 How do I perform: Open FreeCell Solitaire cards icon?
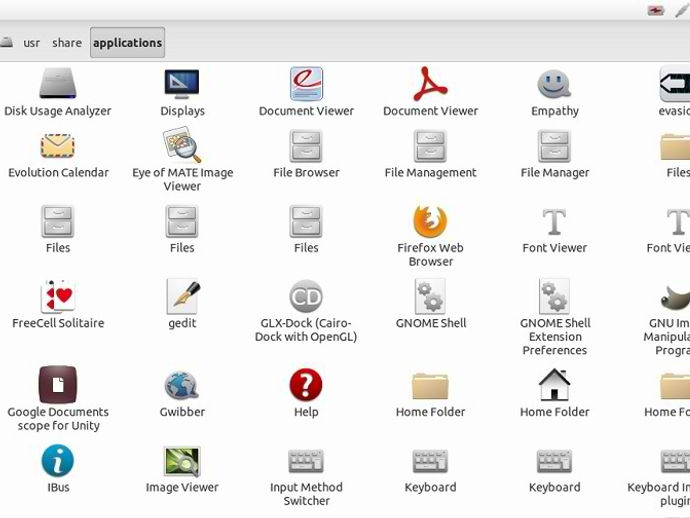tap(58, 296)
